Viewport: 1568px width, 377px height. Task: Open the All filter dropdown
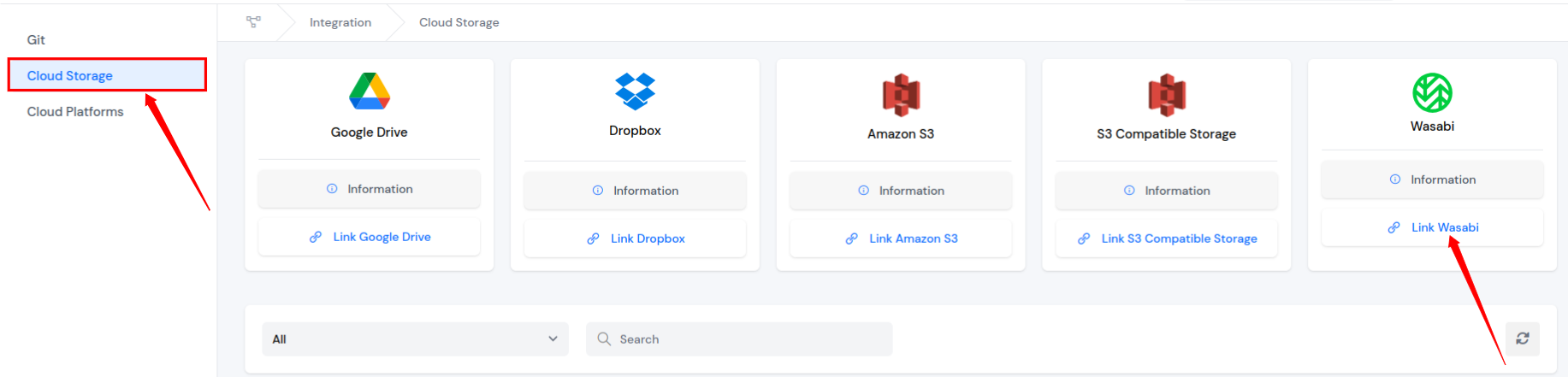(415, 339)
